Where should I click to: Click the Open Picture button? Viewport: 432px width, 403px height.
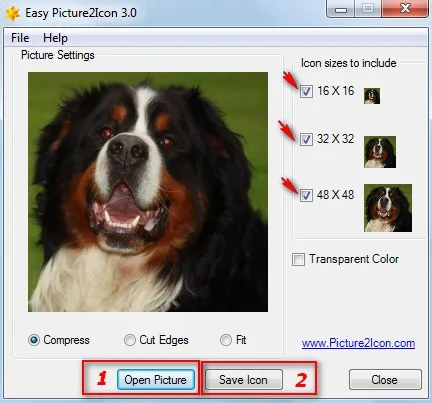(156, 380)
